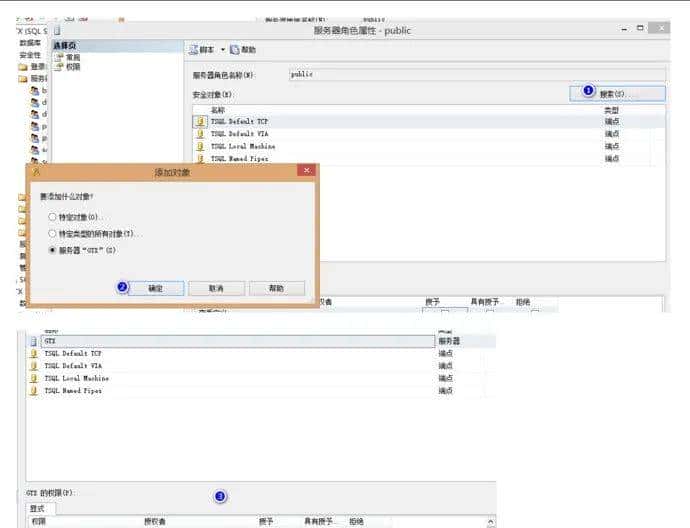The width and height of the screenshot is (690, 528).
Task: Click the 授予 column header in lower grid
Action: tap(266, 521)
